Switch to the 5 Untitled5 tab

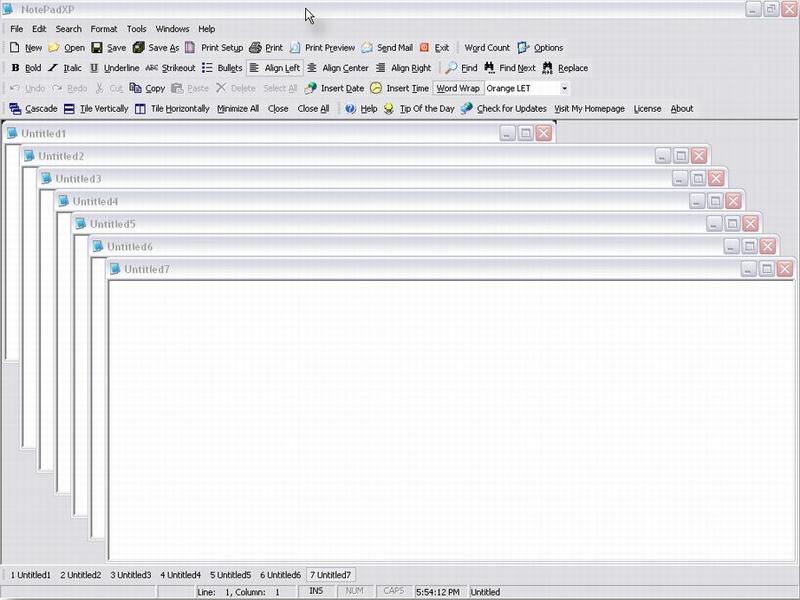click(231, 575)
